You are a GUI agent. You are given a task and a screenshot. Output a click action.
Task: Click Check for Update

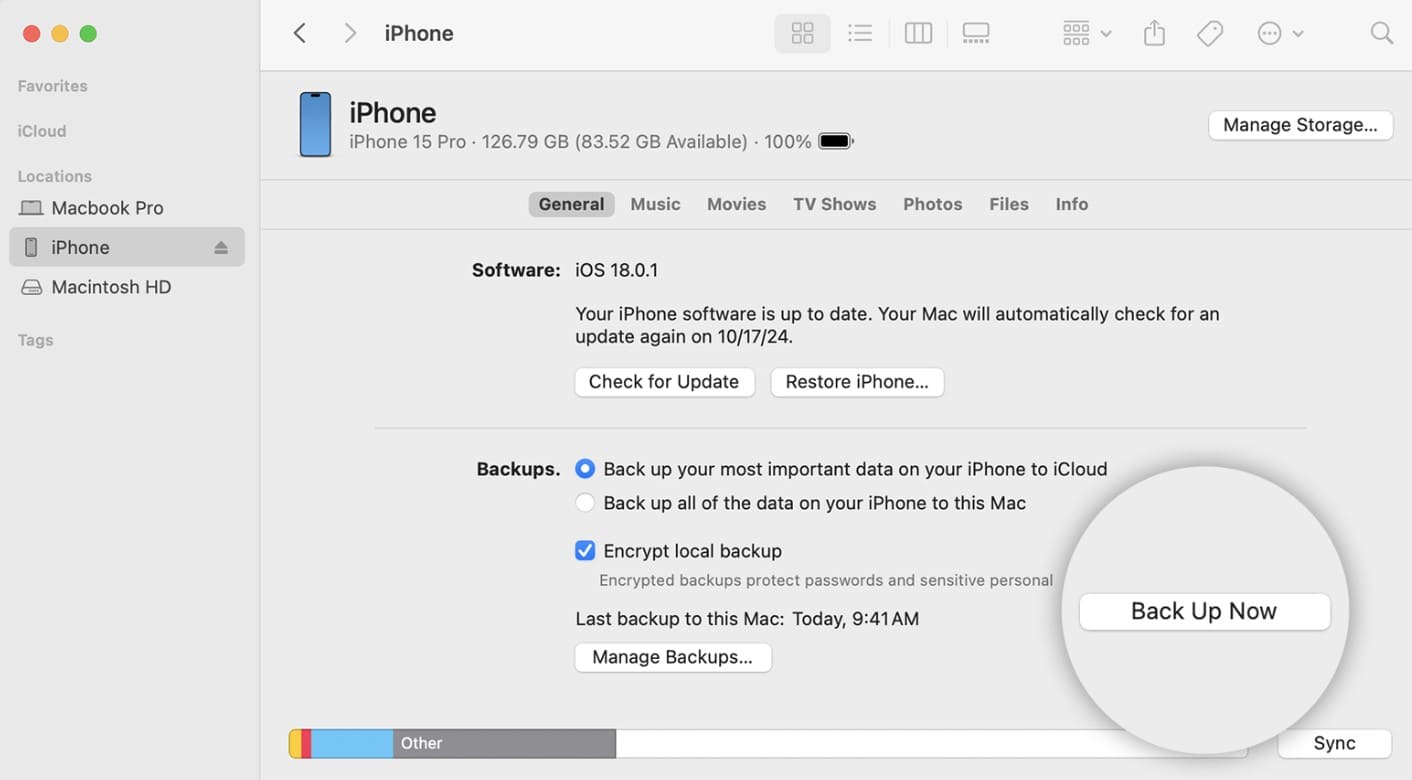[664, 382]
